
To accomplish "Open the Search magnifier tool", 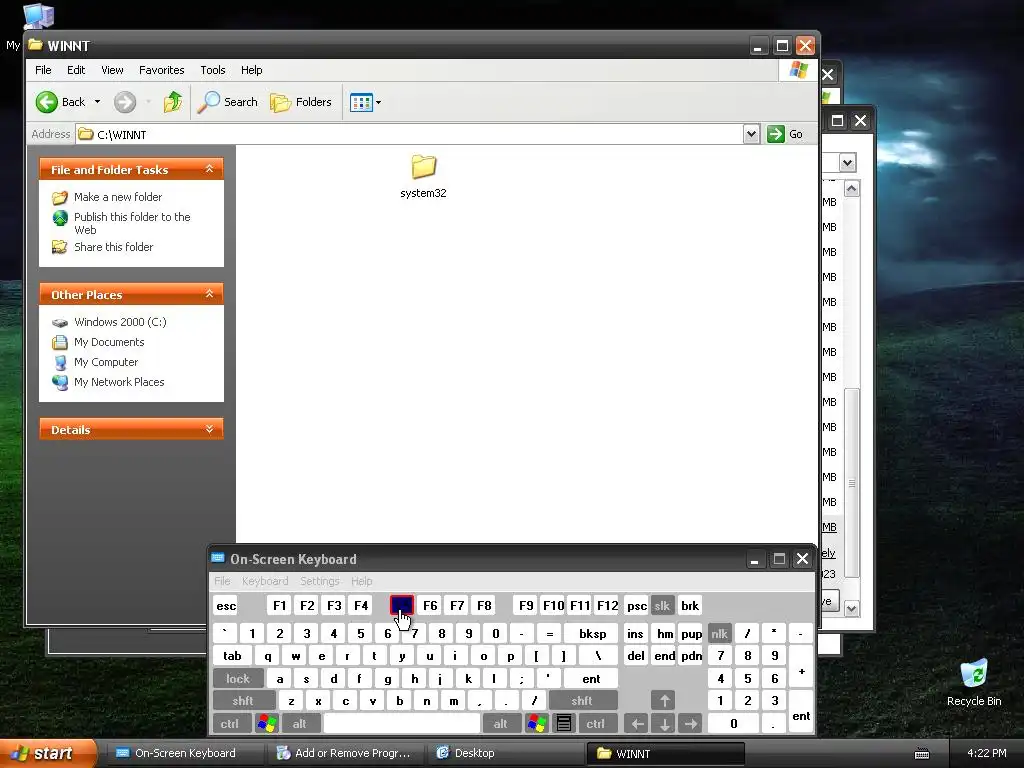I will click(227, 102).
